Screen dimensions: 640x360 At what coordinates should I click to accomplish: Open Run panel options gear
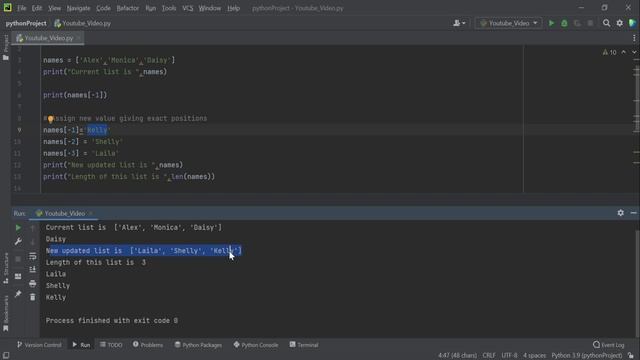(620, 213)
